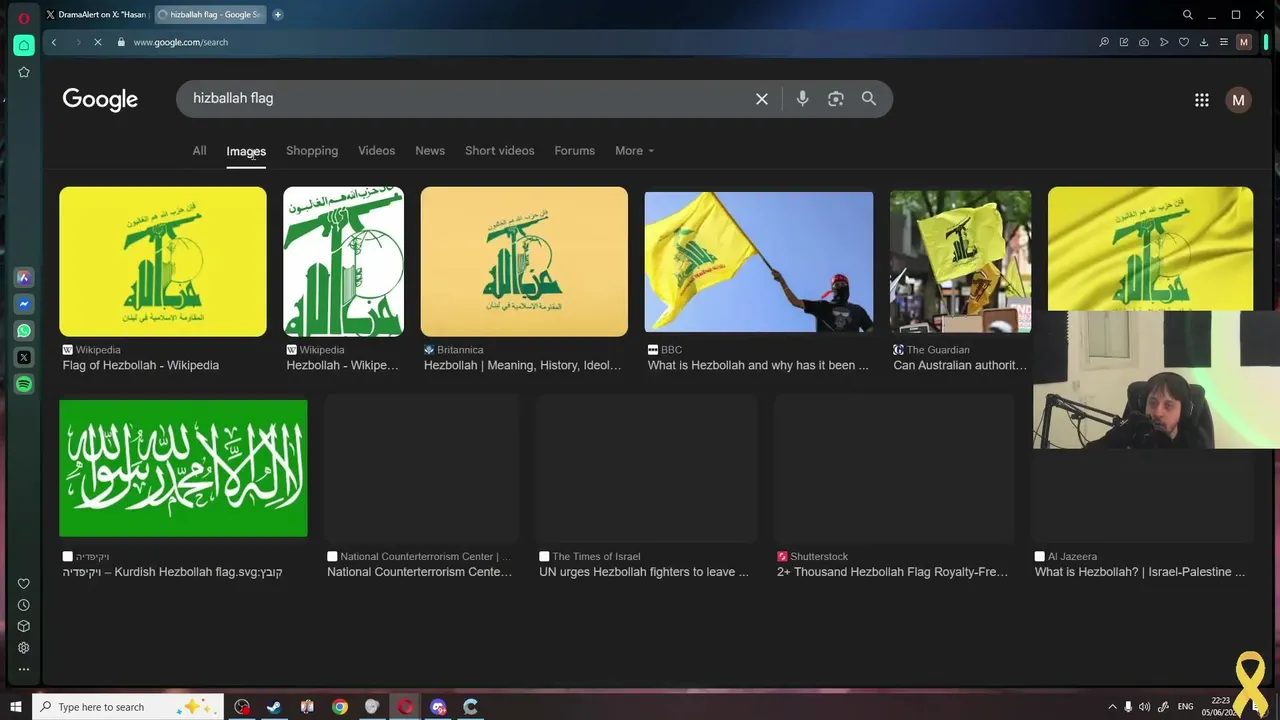
Task: Open the Windows Start menu
Action: [15, 707]
